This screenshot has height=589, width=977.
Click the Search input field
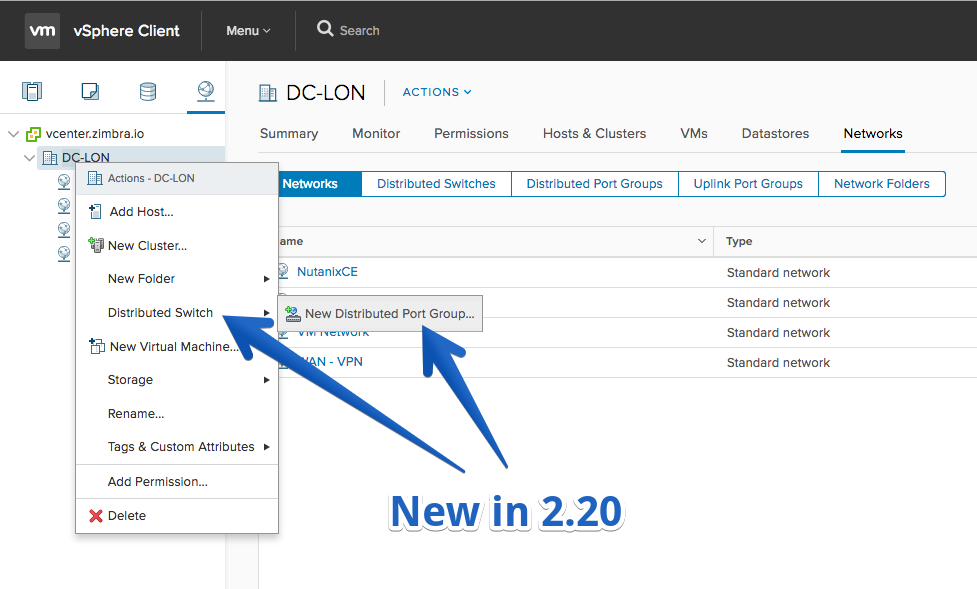[x=360, y=31]
